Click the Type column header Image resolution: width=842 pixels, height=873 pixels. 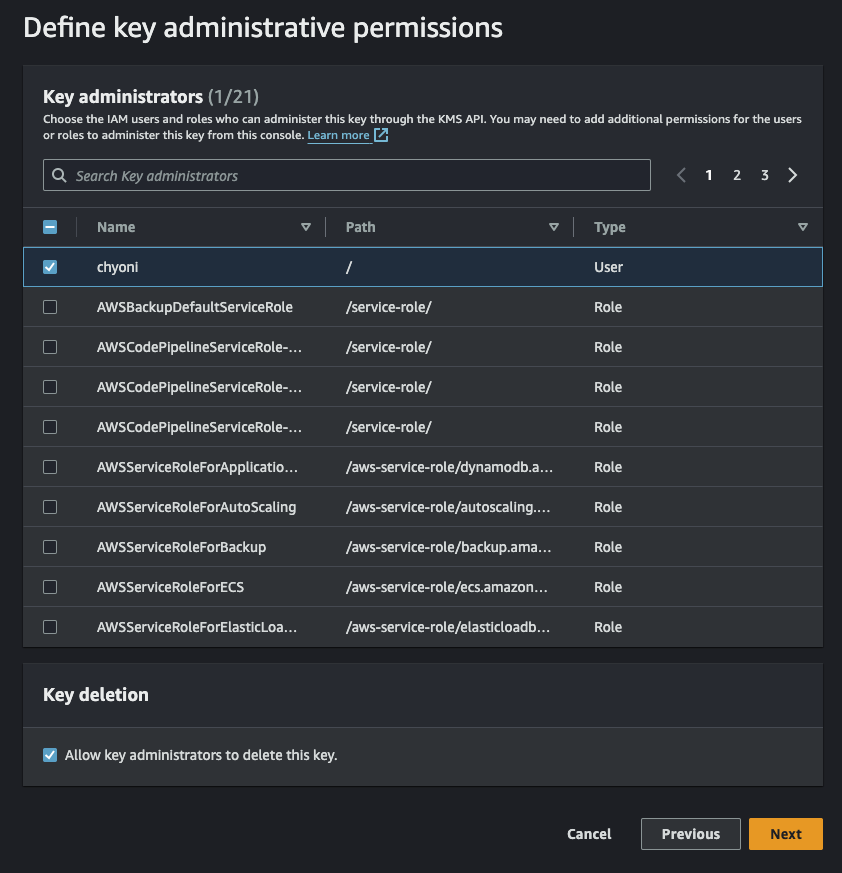click(x=610, y=227)
